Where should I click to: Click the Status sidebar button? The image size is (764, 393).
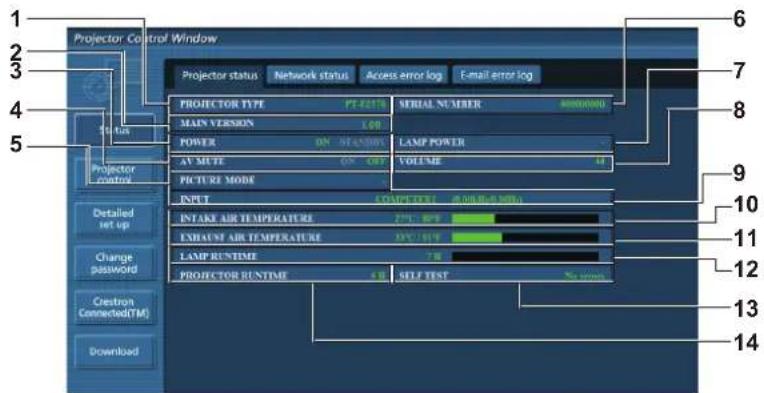115,130
